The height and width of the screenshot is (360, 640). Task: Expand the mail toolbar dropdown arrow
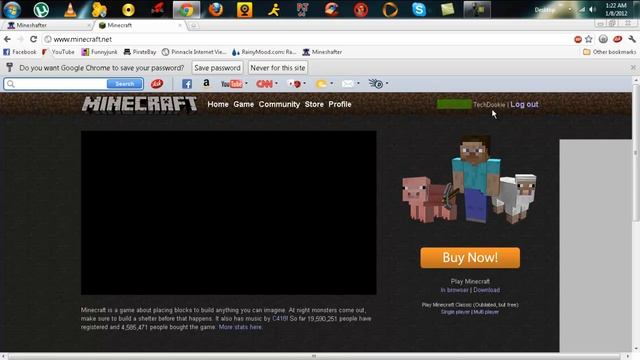pyautogui.click(x=358, y=84)
